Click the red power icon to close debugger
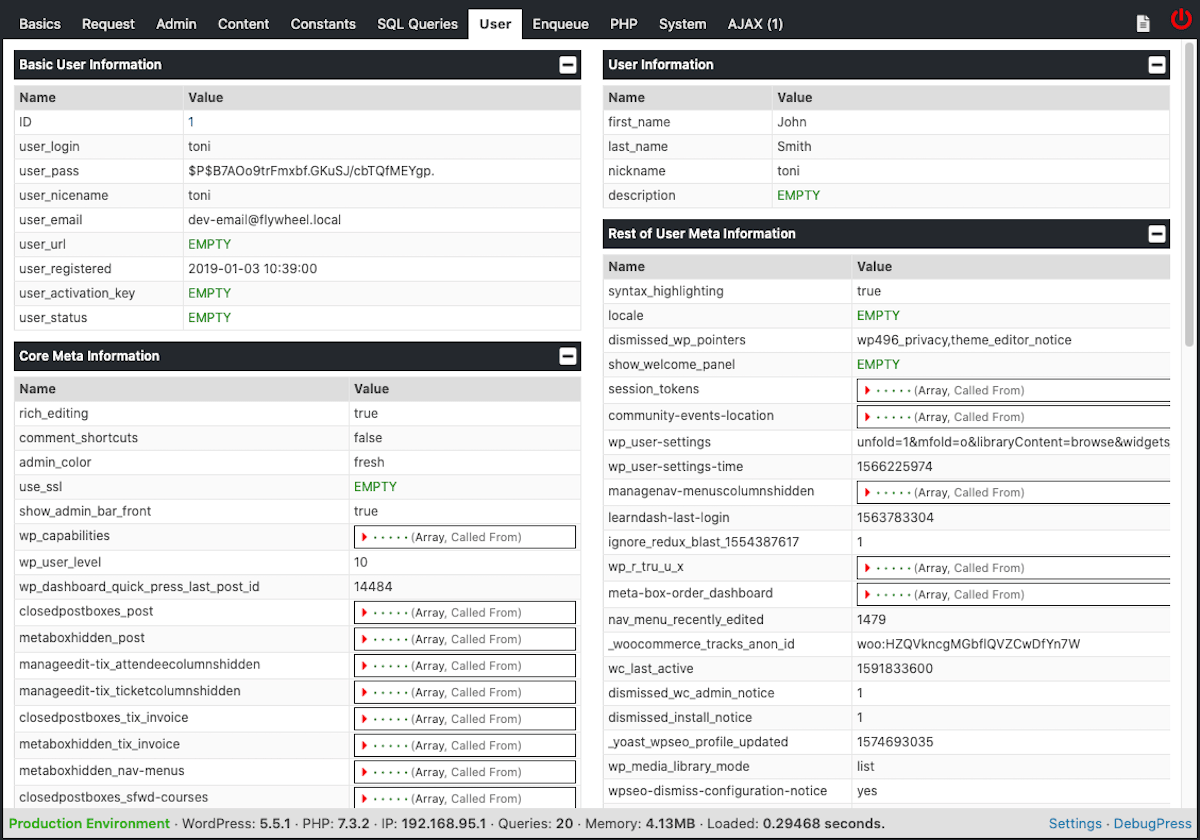 point(1181,21)
